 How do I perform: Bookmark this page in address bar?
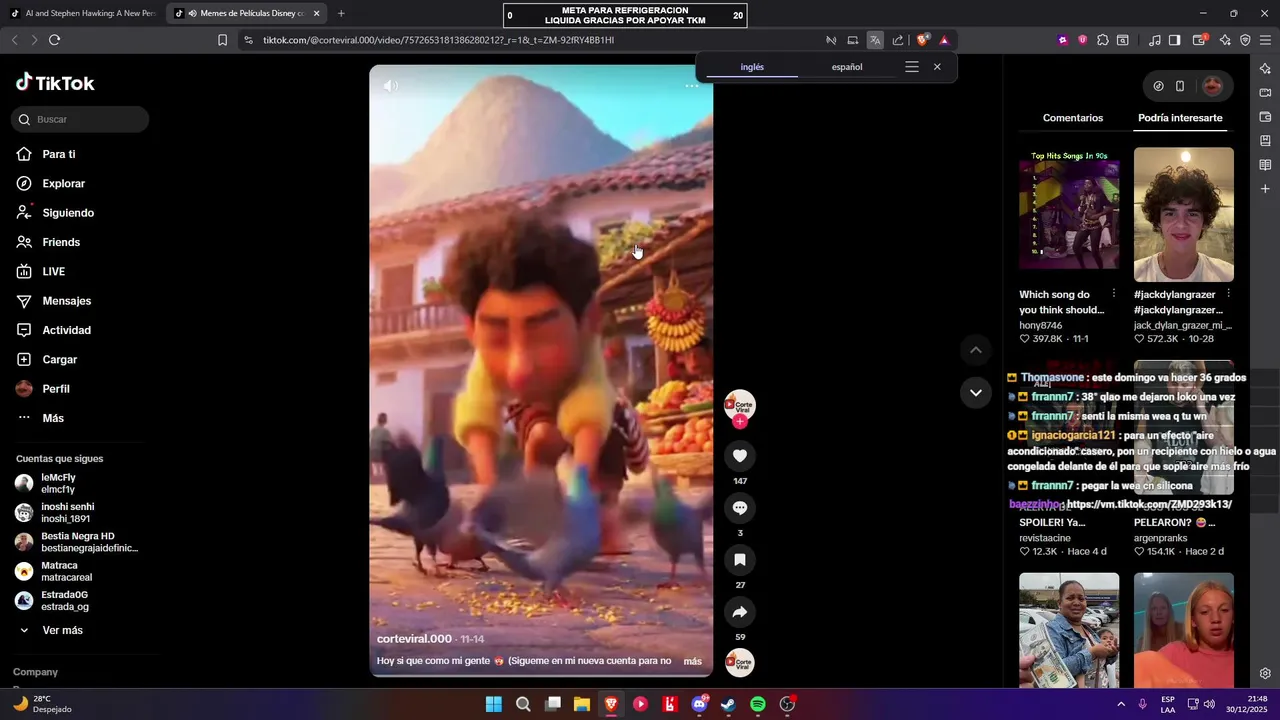point(223,40)
